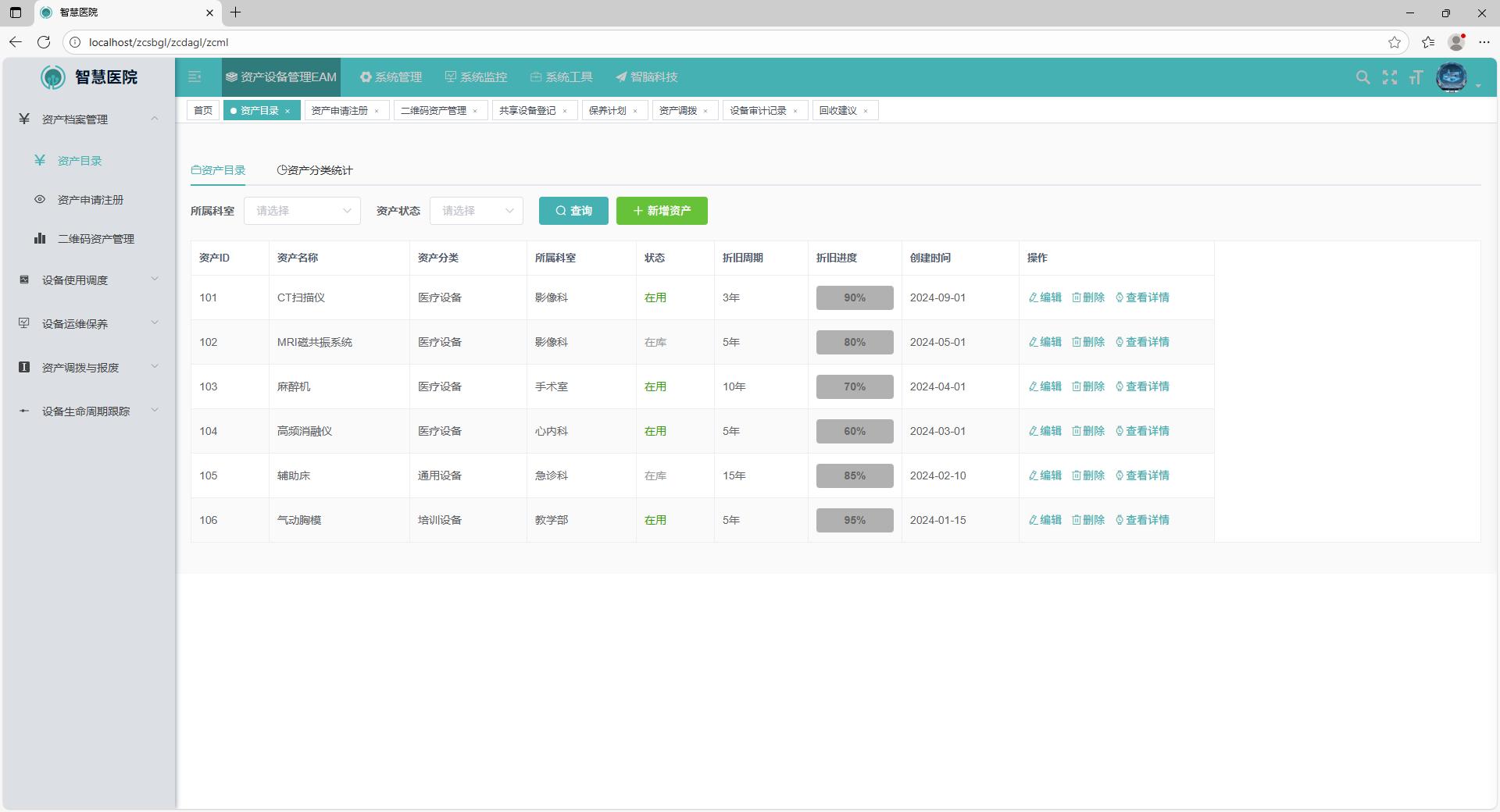
Task: Click the browser refresh icon
Action: click(x=44, y=42)
